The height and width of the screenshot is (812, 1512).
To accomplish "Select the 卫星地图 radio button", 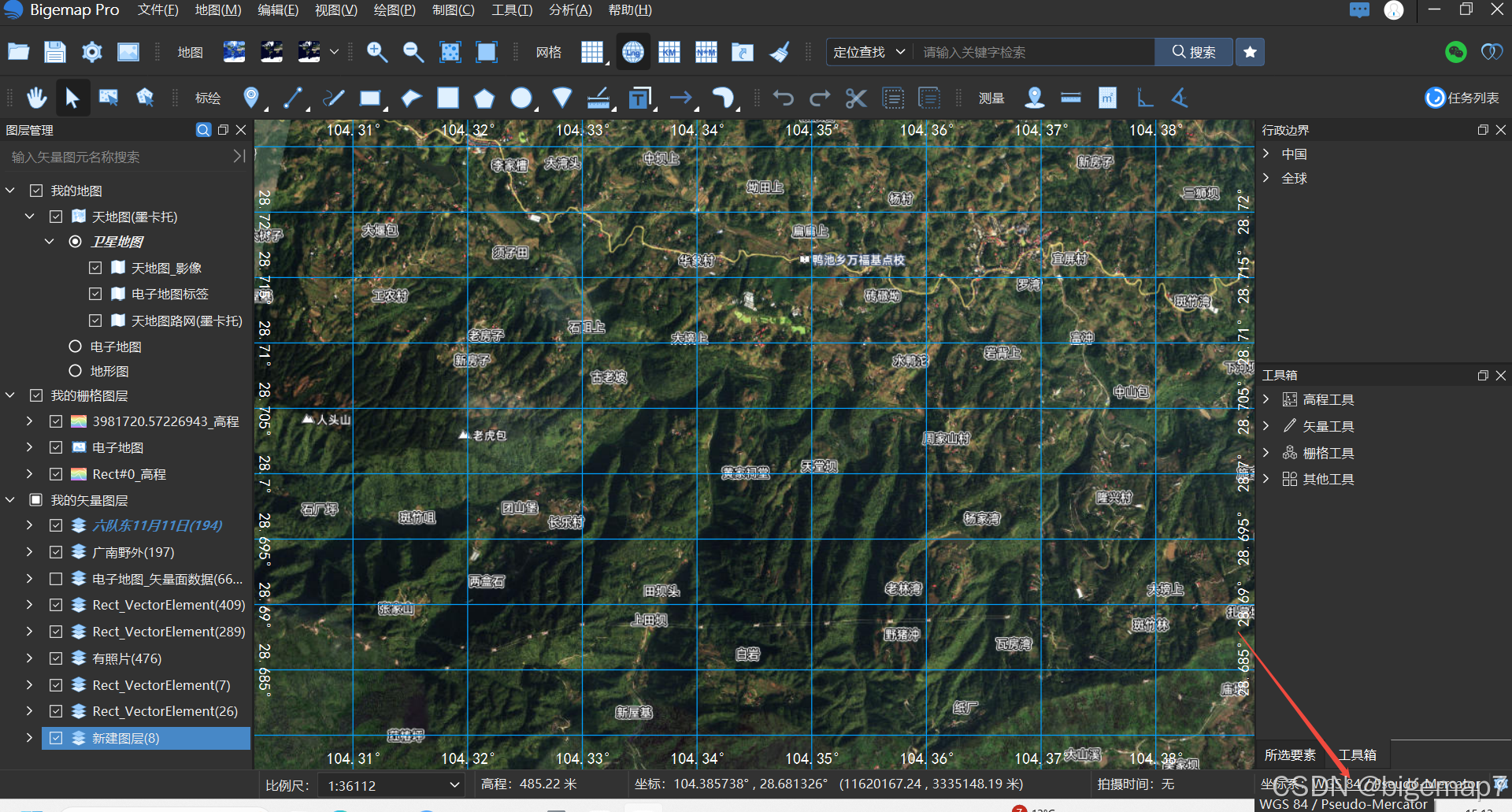I will [76, 242].
